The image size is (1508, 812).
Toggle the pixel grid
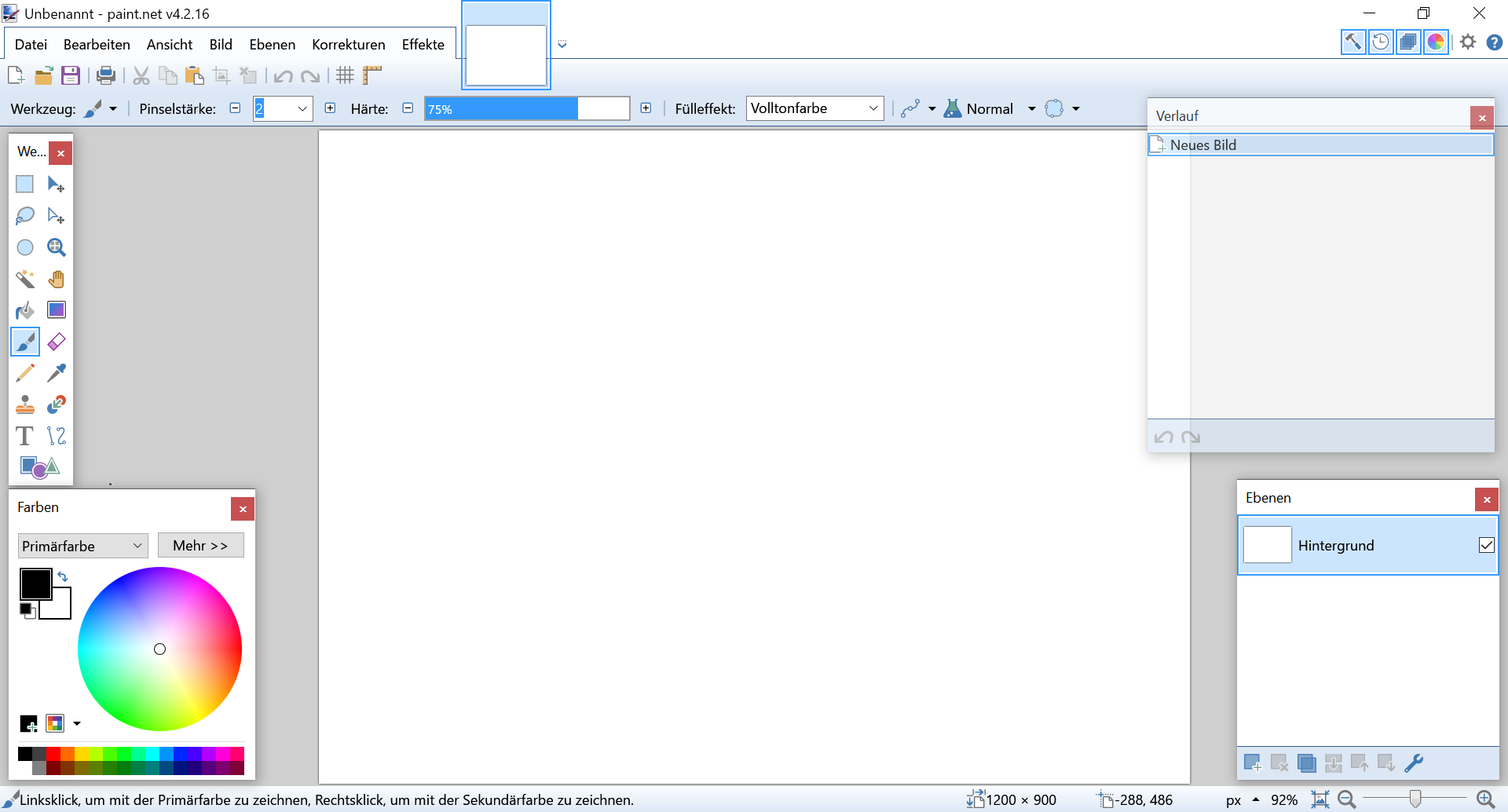coord(345,75)
